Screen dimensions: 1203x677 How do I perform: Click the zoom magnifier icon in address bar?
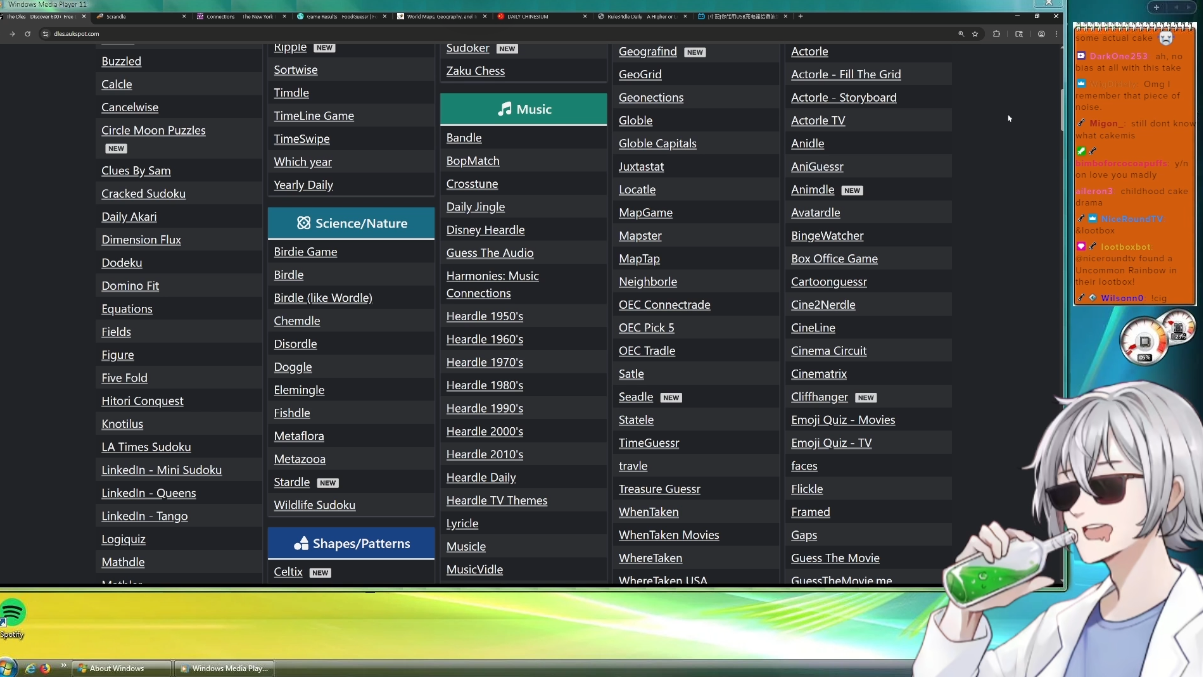coord(961,34)
